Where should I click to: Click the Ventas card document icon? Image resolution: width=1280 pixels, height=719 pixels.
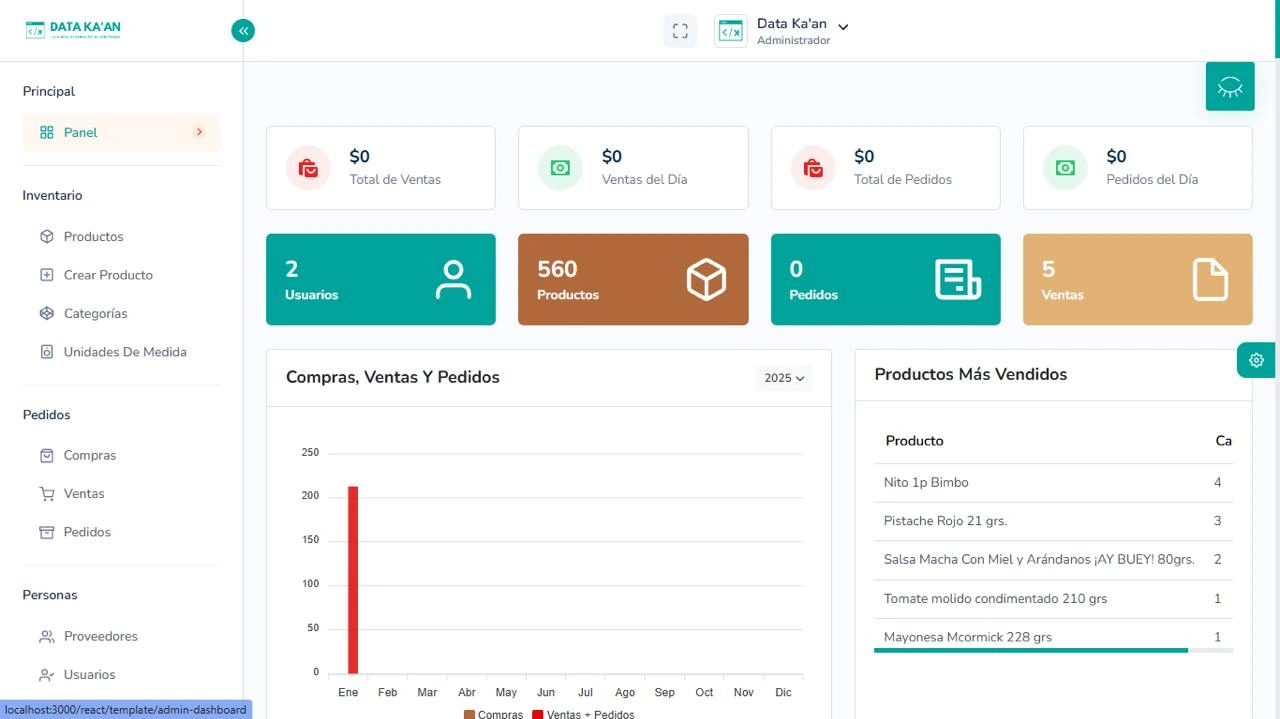[x=1210, y=280]
